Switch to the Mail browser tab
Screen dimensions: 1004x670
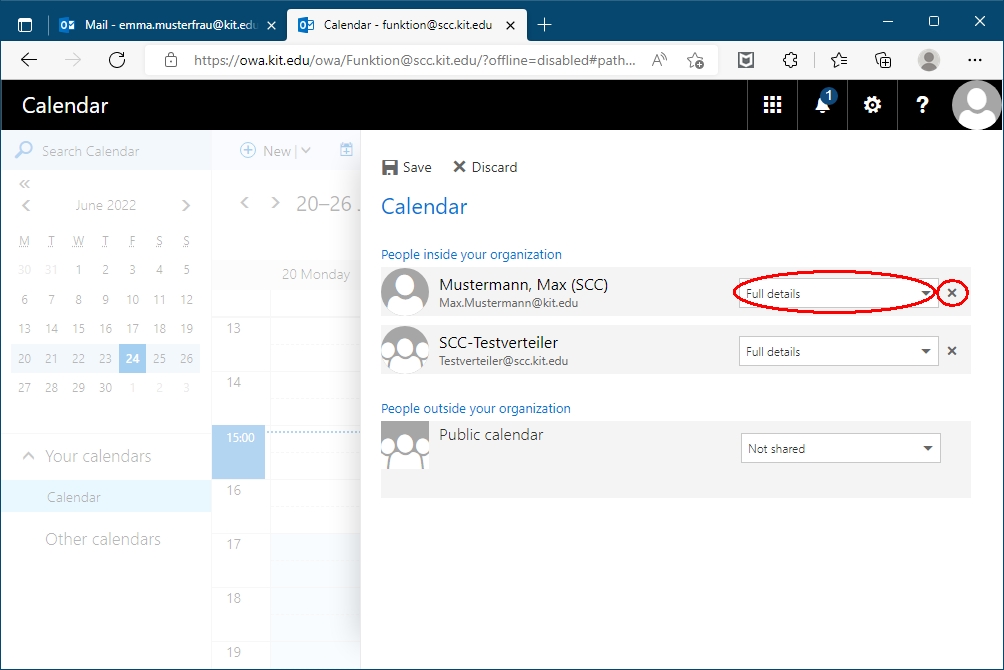(x=160, y=24)
